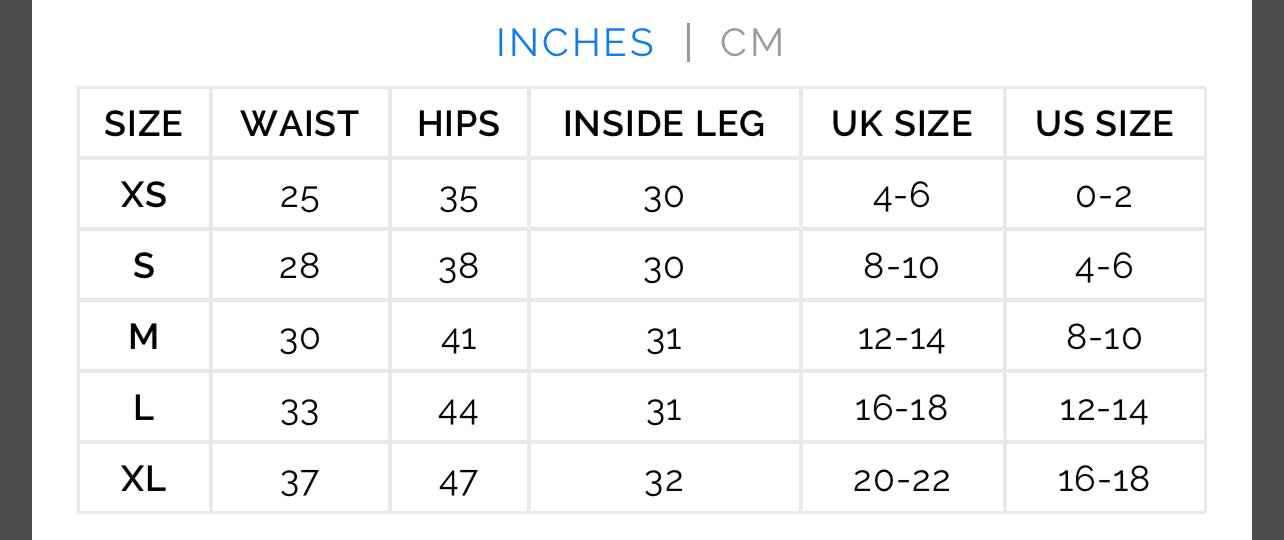This screenshot has width=1284, height=540.
Task: Click the SIZE column header
Action: (x=144, y=124)
